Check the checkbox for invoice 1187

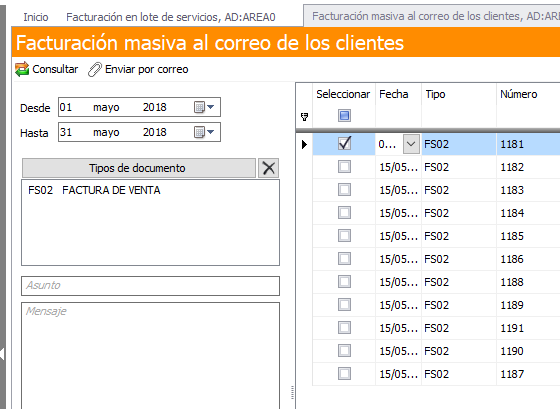tap(344, 374)
